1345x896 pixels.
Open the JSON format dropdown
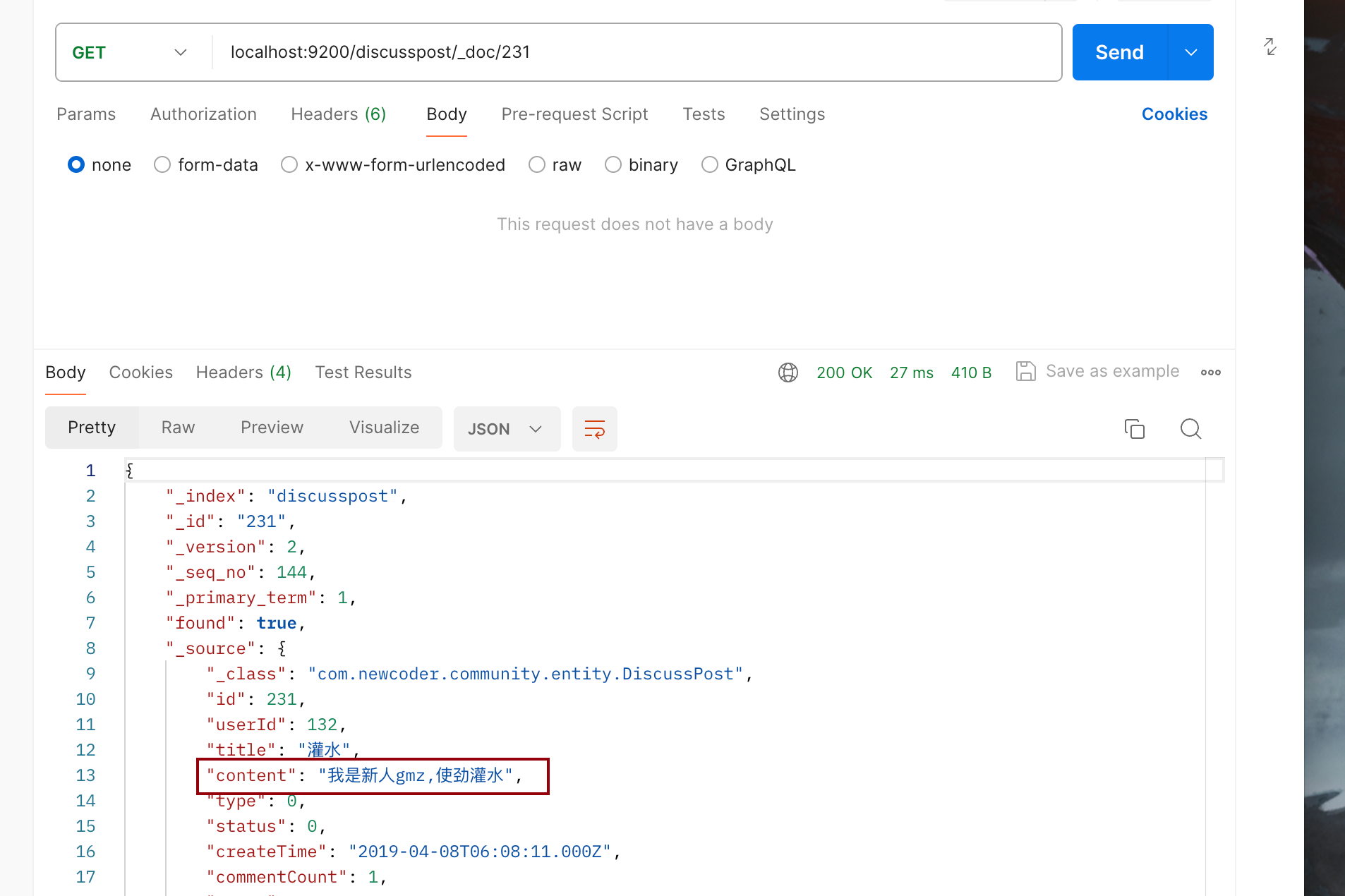tap(507, 429)
